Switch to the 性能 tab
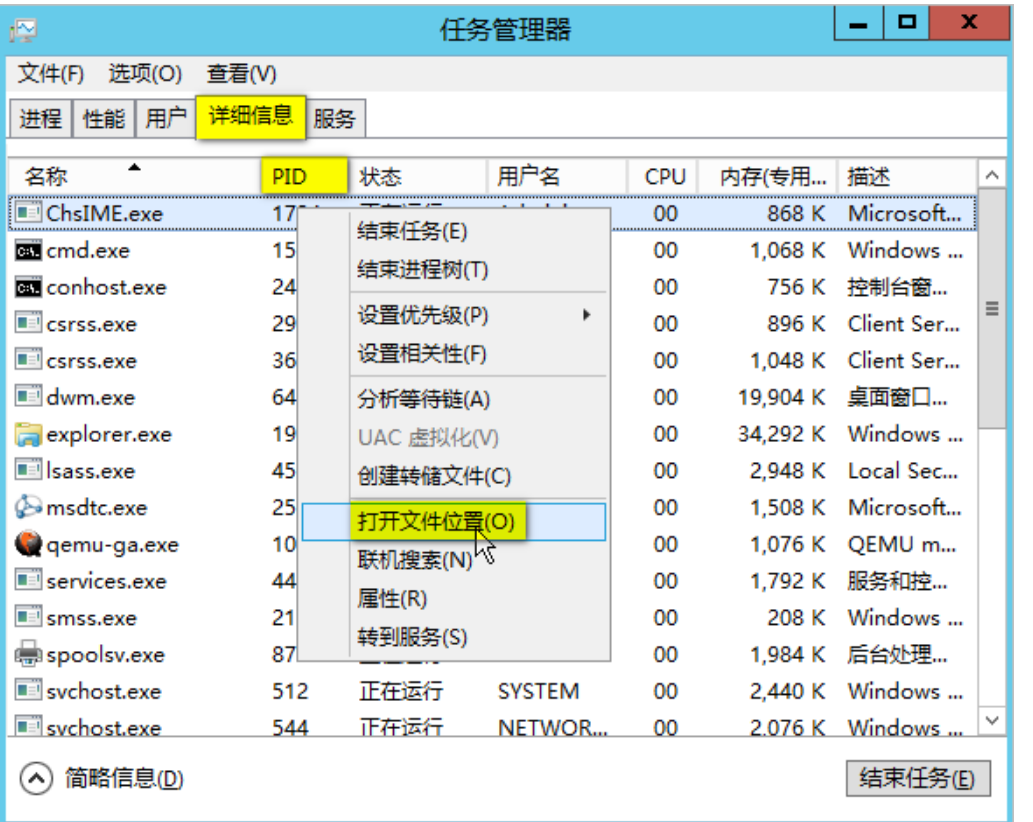The image size is (1033, 822). pyautogui.click(x=104, y=119)
